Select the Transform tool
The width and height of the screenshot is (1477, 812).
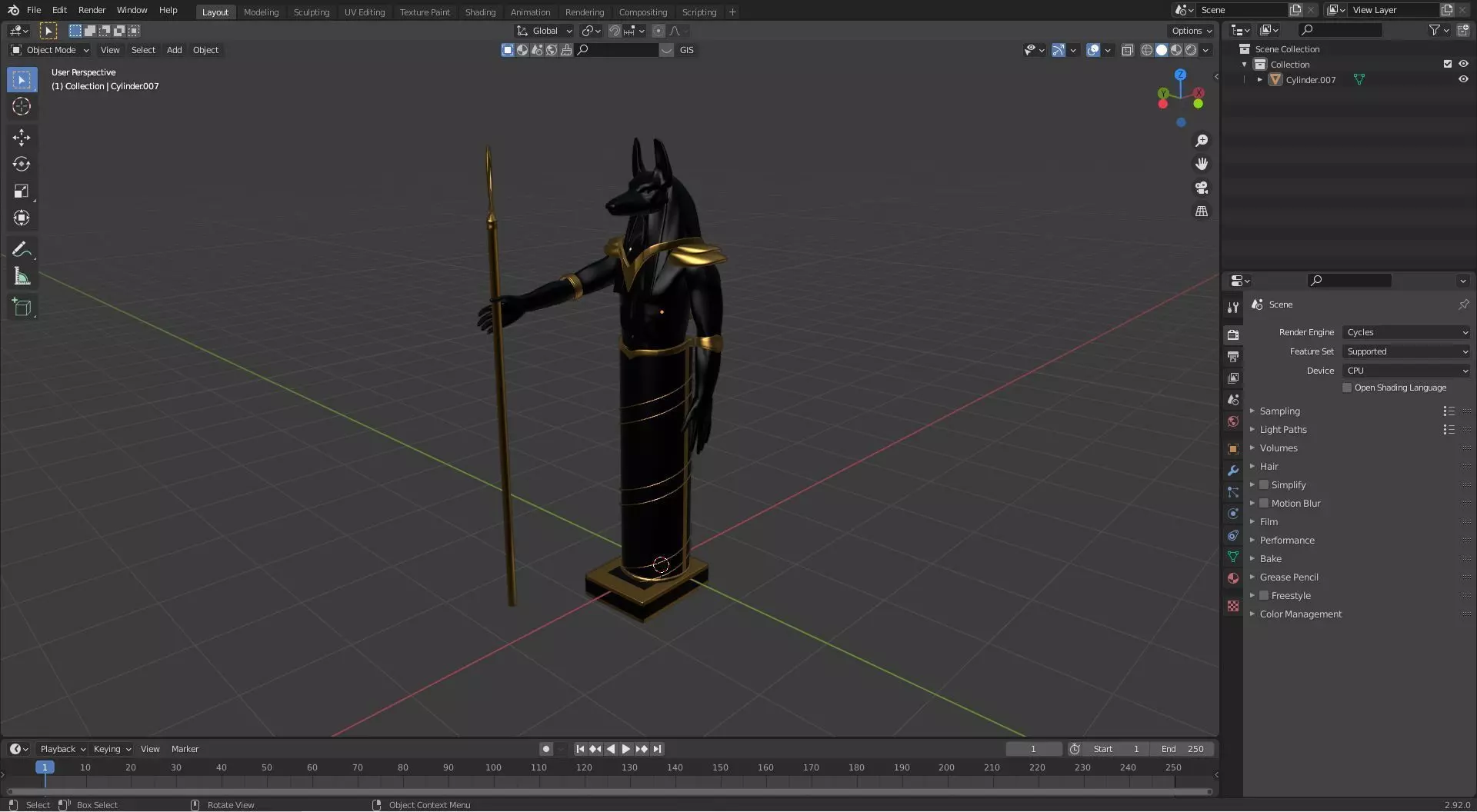pyautogui.click(x=22, y=218)
